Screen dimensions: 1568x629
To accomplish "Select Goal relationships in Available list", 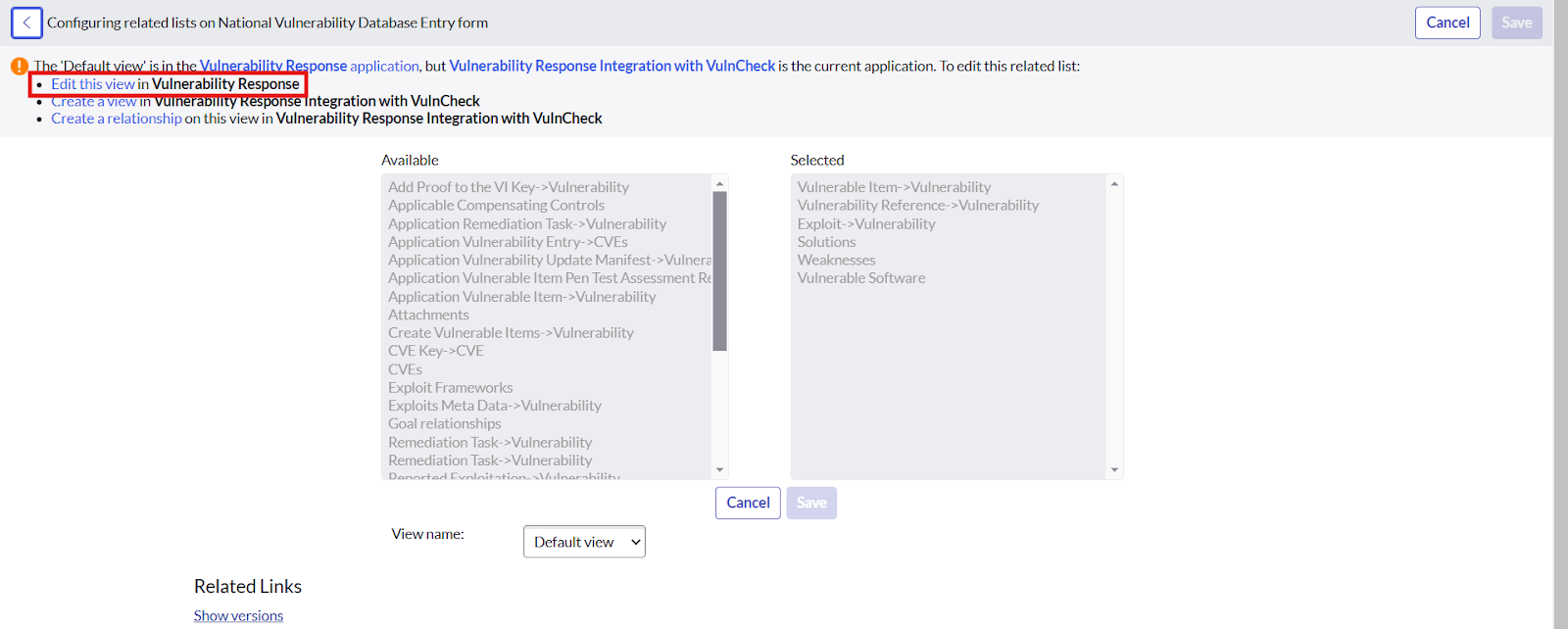I will coord(444,424).
